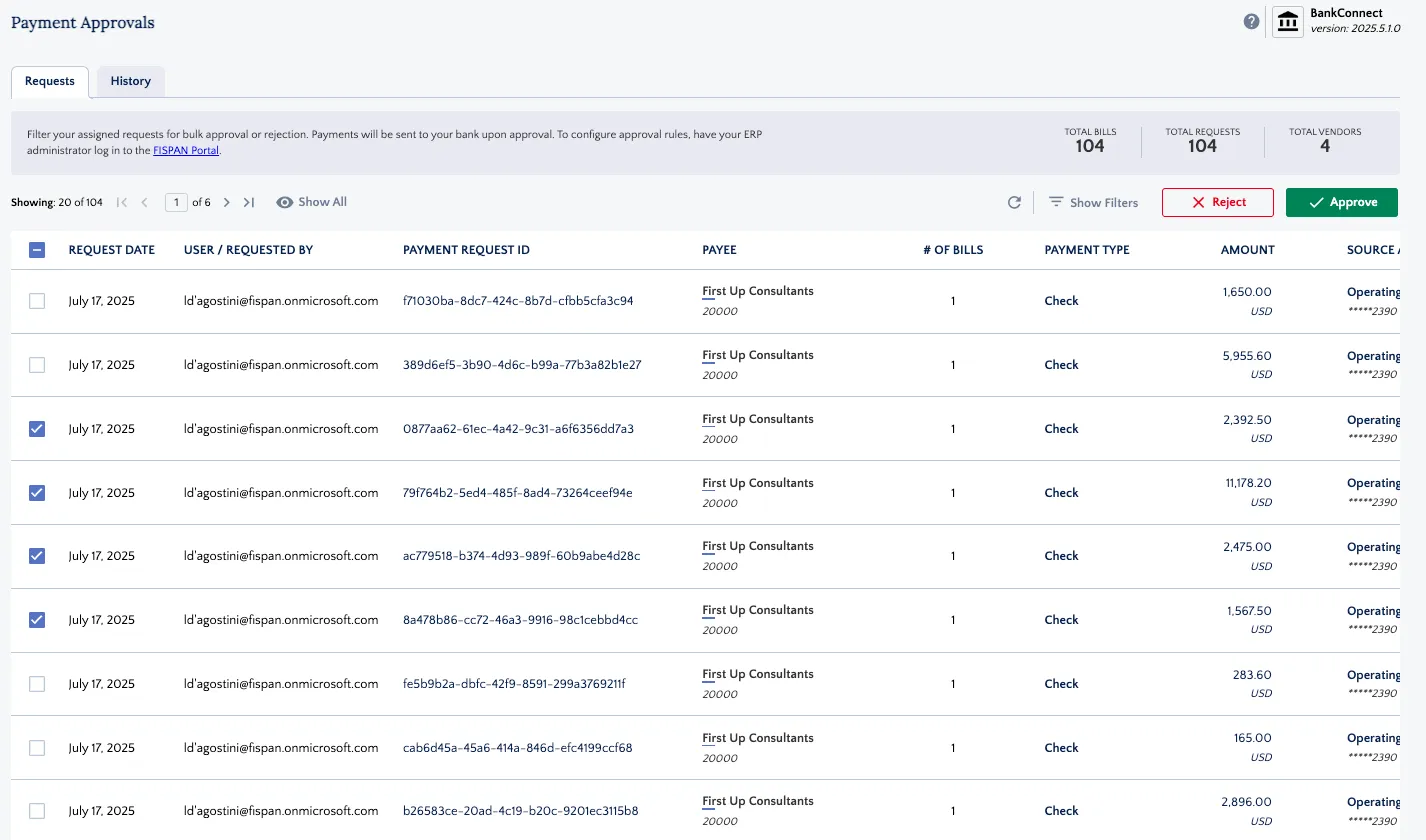1426x840 pixels.
Task: Click the Showing 20 of 104 label
Action: pos(57,202)
